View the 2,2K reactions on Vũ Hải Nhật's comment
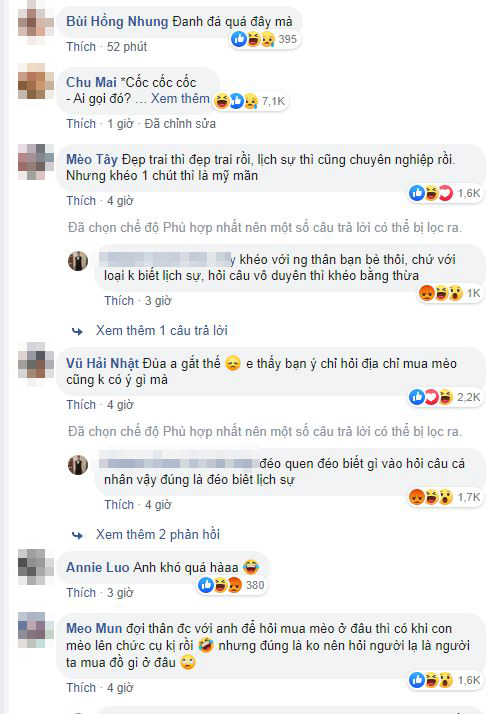 click(x=445, y=398)
